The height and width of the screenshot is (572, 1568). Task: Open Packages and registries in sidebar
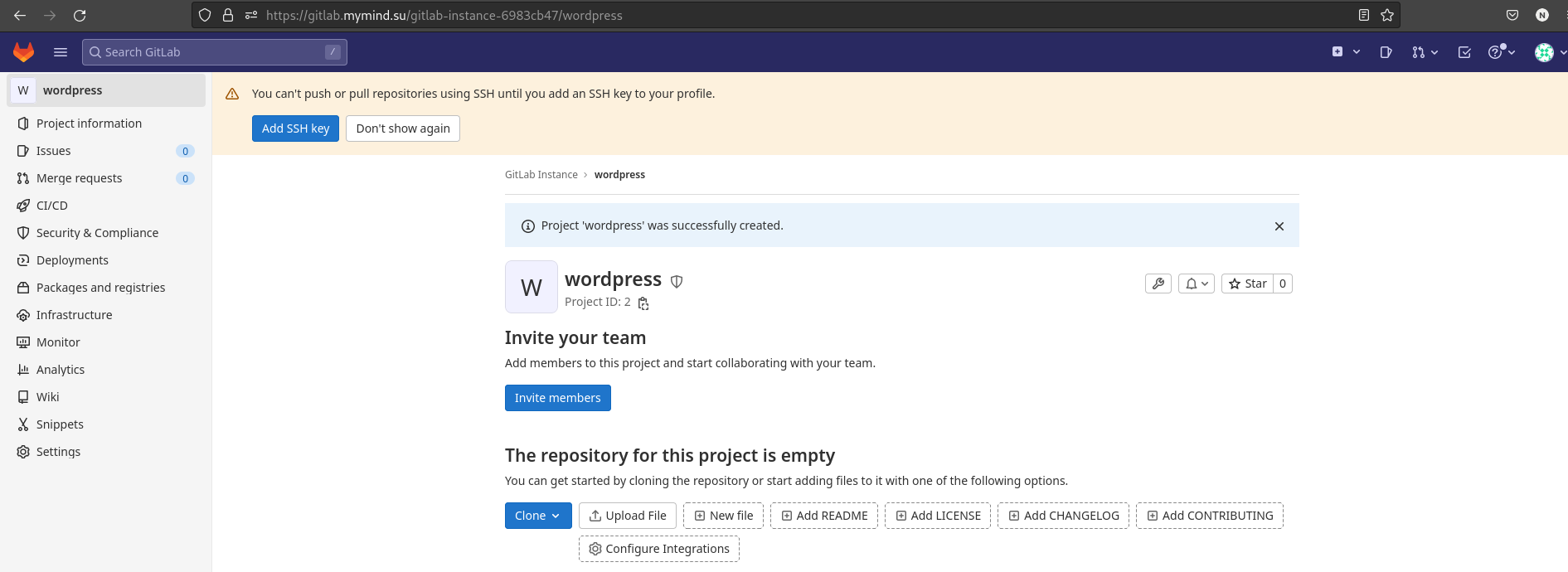(x=106, y=288)
